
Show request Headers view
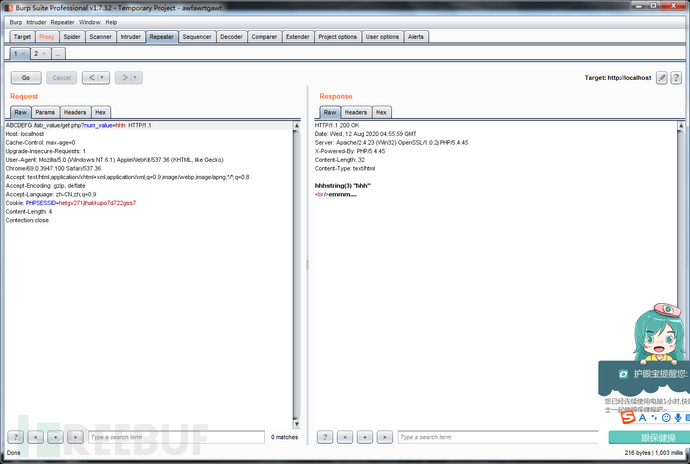75,112
